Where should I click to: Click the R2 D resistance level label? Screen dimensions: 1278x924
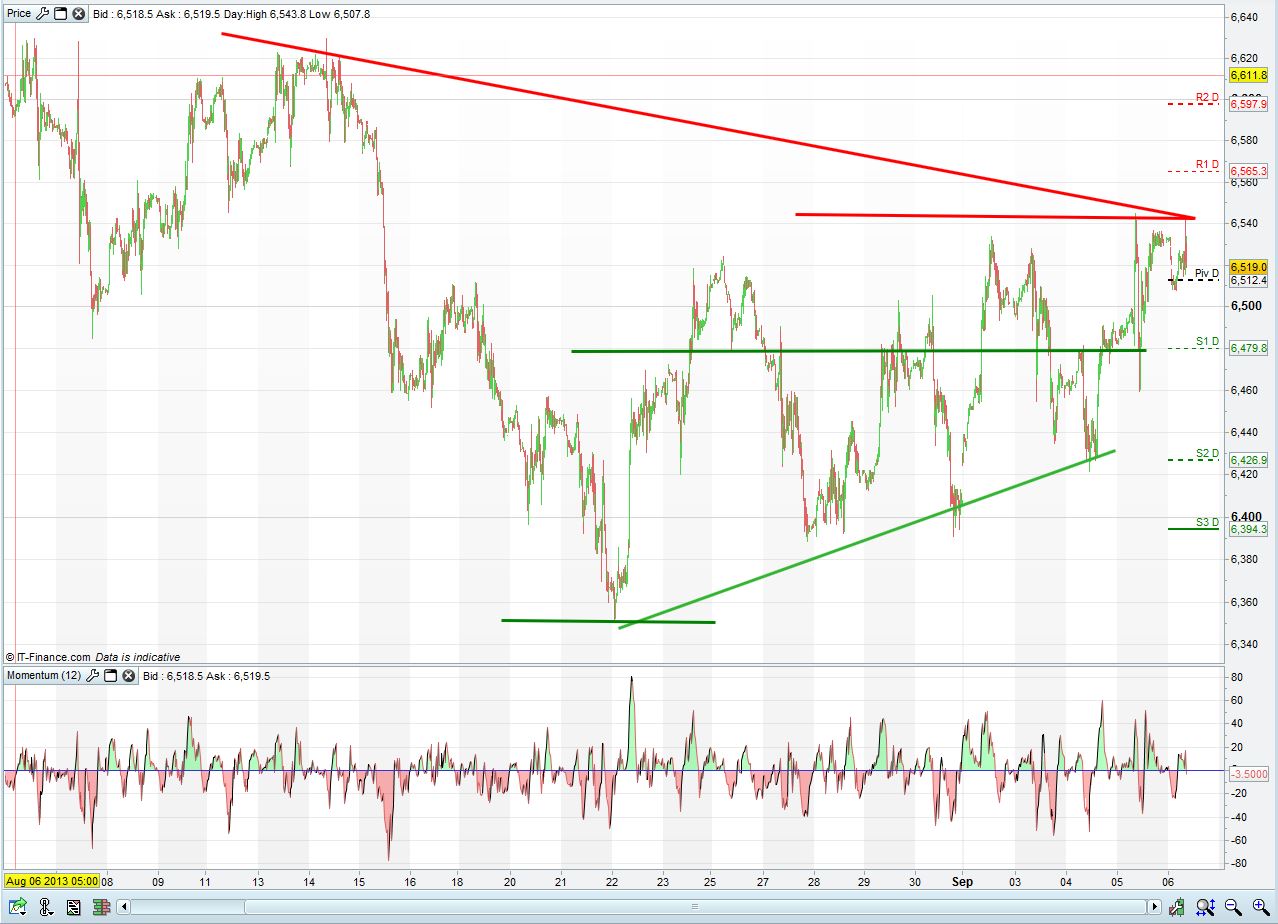(x=1206, y=98)
